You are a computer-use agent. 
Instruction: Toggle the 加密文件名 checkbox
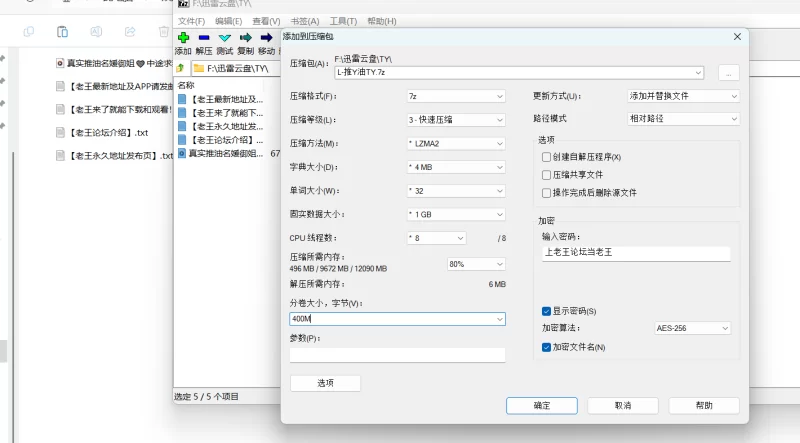tap(546, 347)
